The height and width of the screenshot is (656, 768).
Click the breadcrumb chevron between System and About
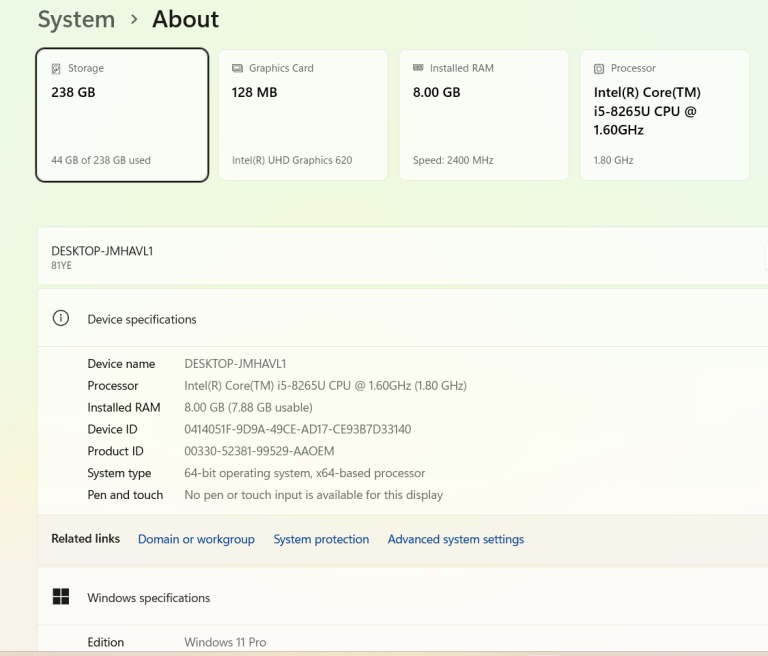[134, 19]
